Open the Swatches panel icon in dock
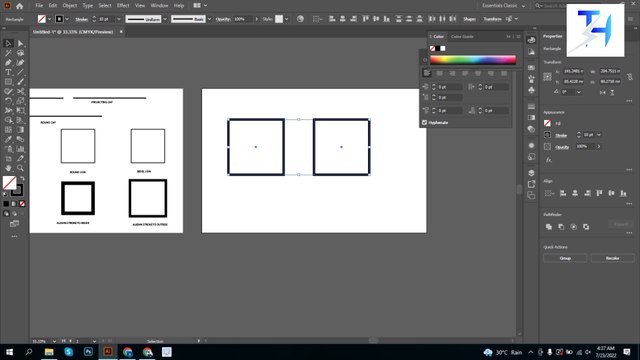 click(x=531, y=67)
